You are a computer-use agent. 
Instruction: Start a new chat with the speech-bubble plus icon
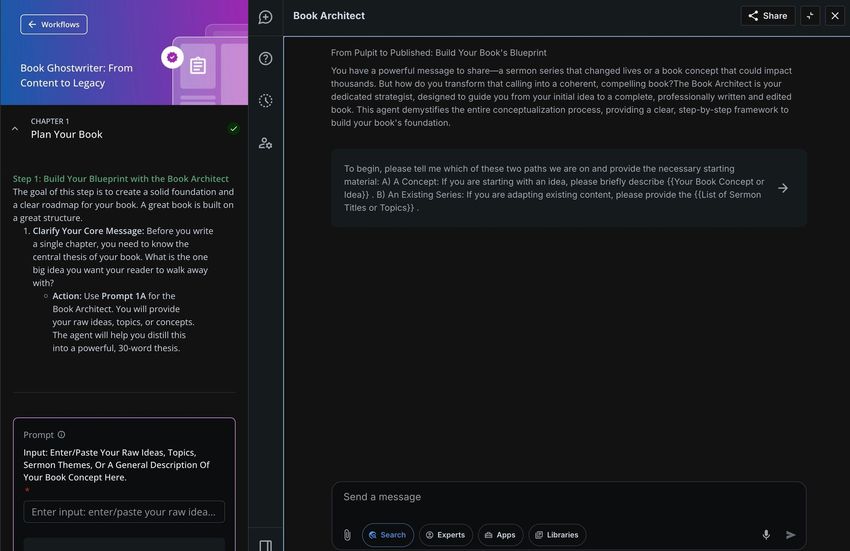pyautogui.click(x=266, y=17)
